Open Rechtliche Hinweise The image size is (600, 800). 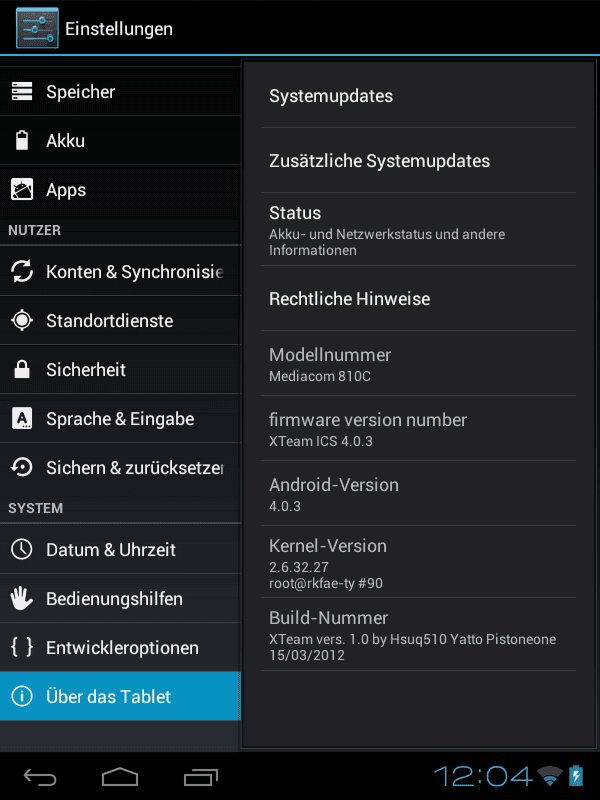pyautogui.click(x=418, y=298)
